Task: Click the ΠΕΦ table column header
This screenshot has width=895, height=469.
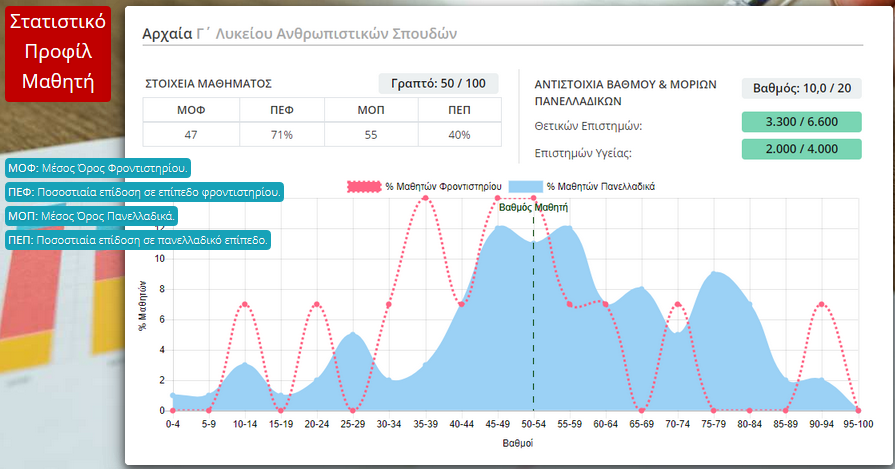Action: 282,110
